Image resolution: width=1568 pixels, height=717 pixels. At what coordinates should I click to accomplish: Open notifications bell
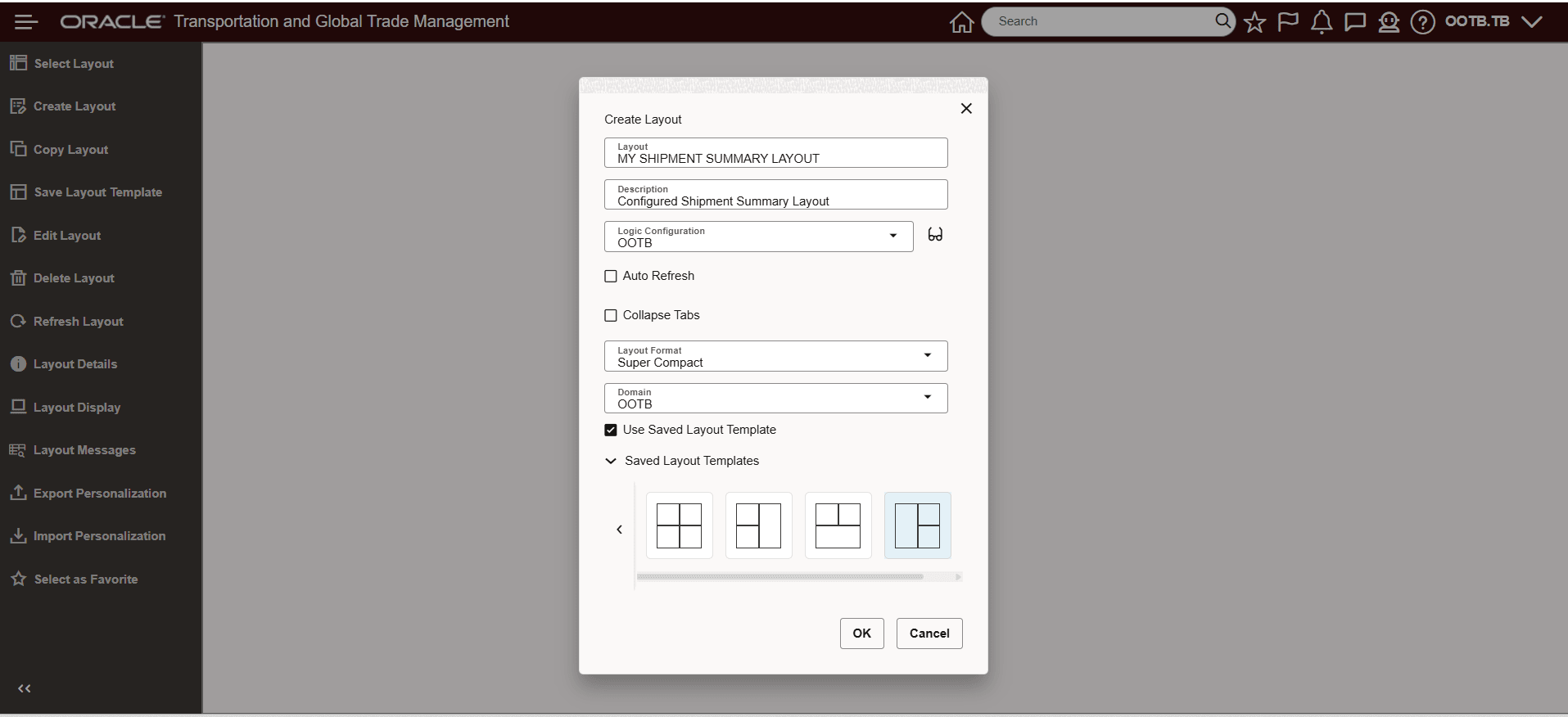tap(1322, 22)
